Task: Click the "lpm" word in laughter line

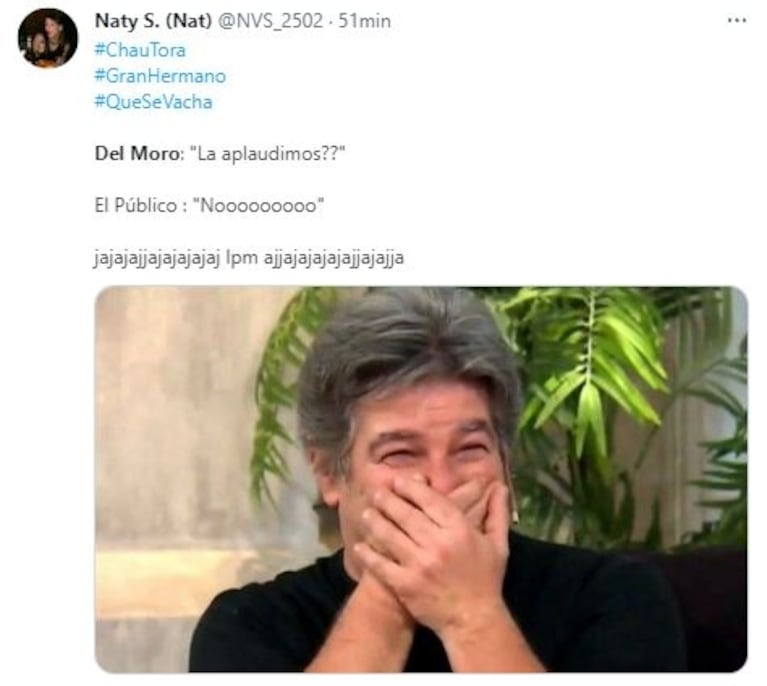Action: (241, 258)
